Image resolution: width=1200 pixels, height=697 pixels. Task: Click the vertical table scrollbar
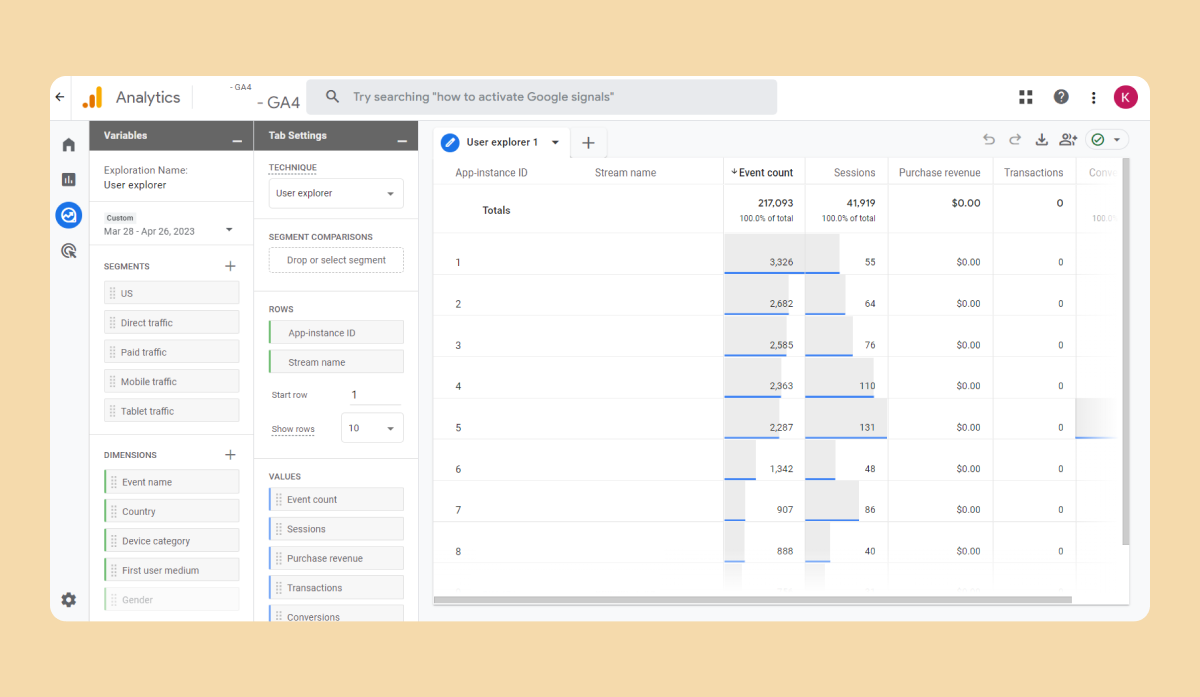click(x=1126, y=351)
